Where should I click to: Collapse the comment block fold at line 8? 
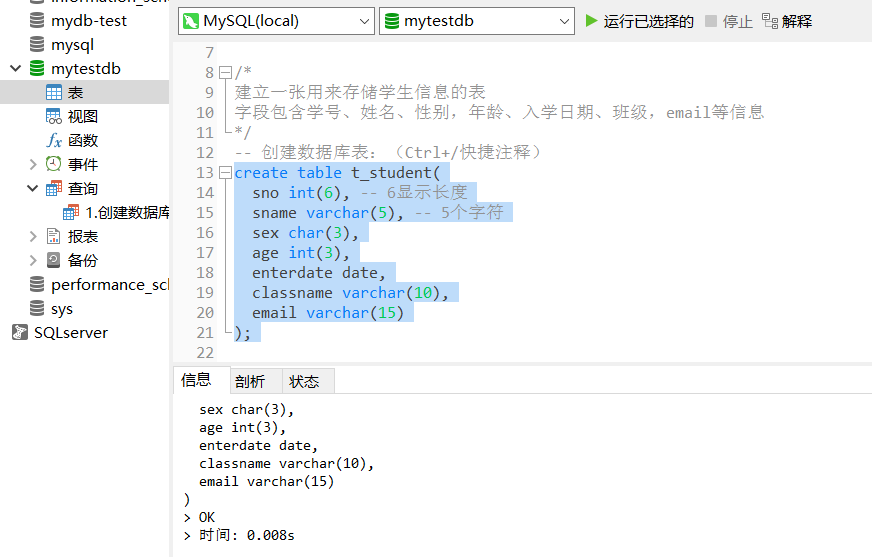tap(225, 72)
